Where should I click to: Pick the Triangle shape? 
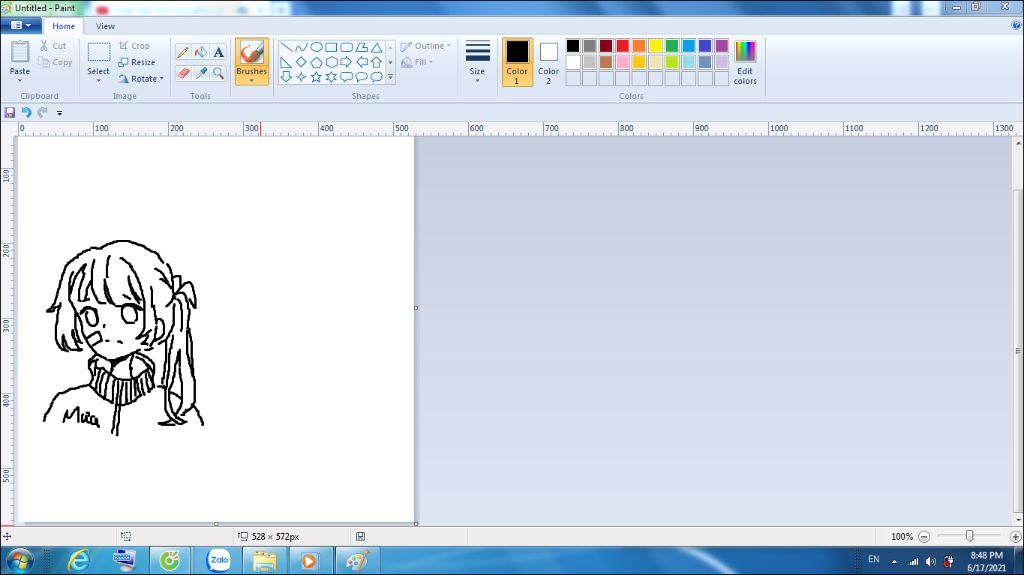(x=377, y=47)
